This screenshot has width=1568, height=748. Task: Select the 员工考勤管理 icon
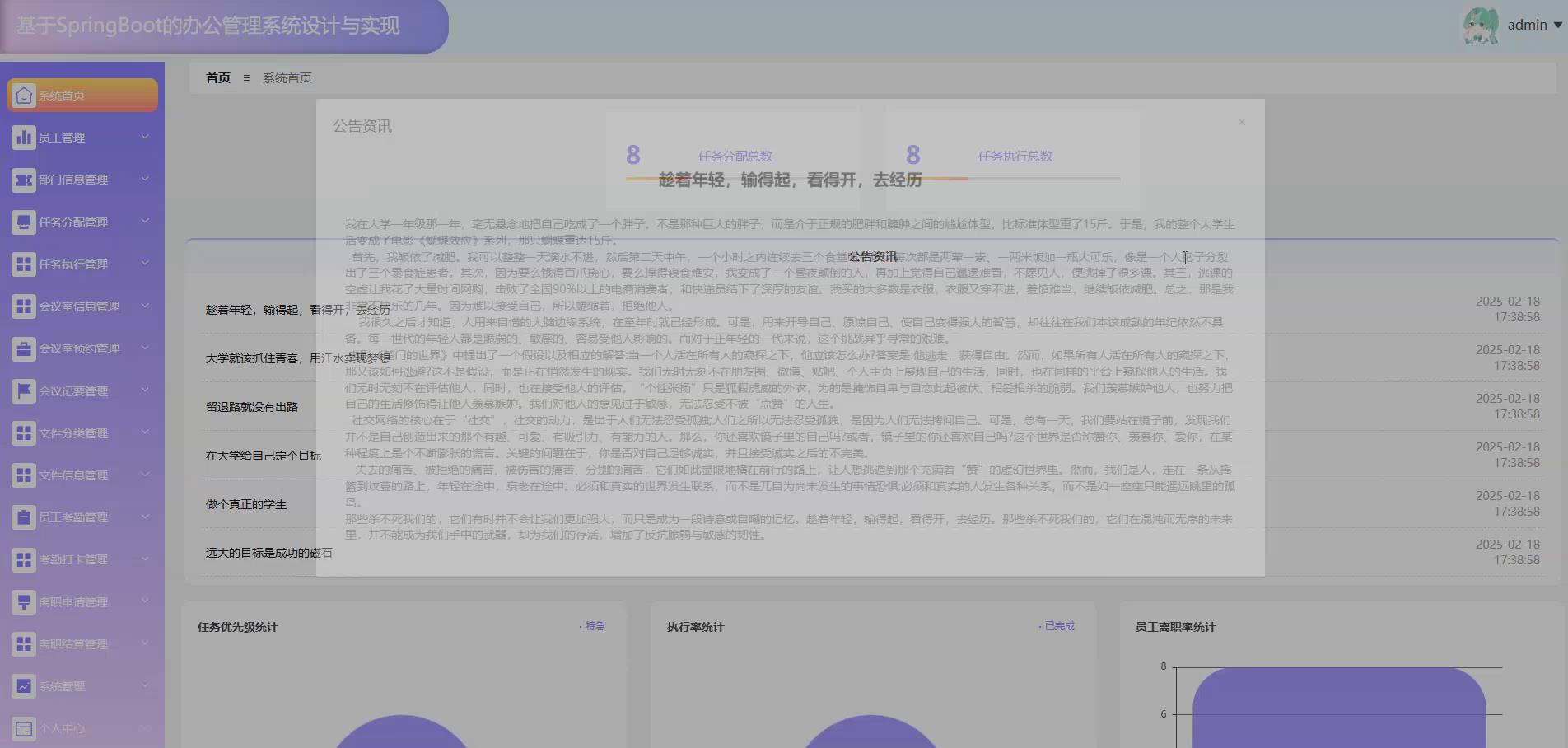tap(23, 517)
